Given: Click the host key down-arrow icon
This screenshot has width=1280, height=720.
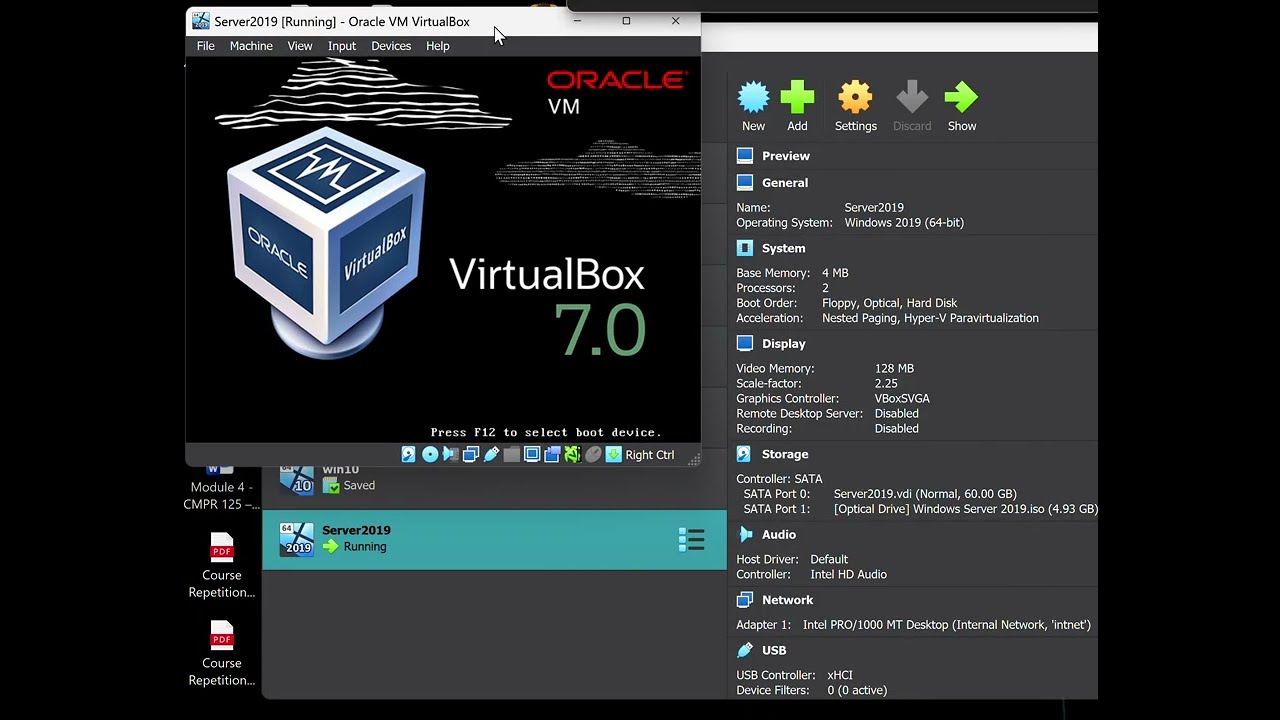Looking at the screenshot, I should [x=613, y=455].
